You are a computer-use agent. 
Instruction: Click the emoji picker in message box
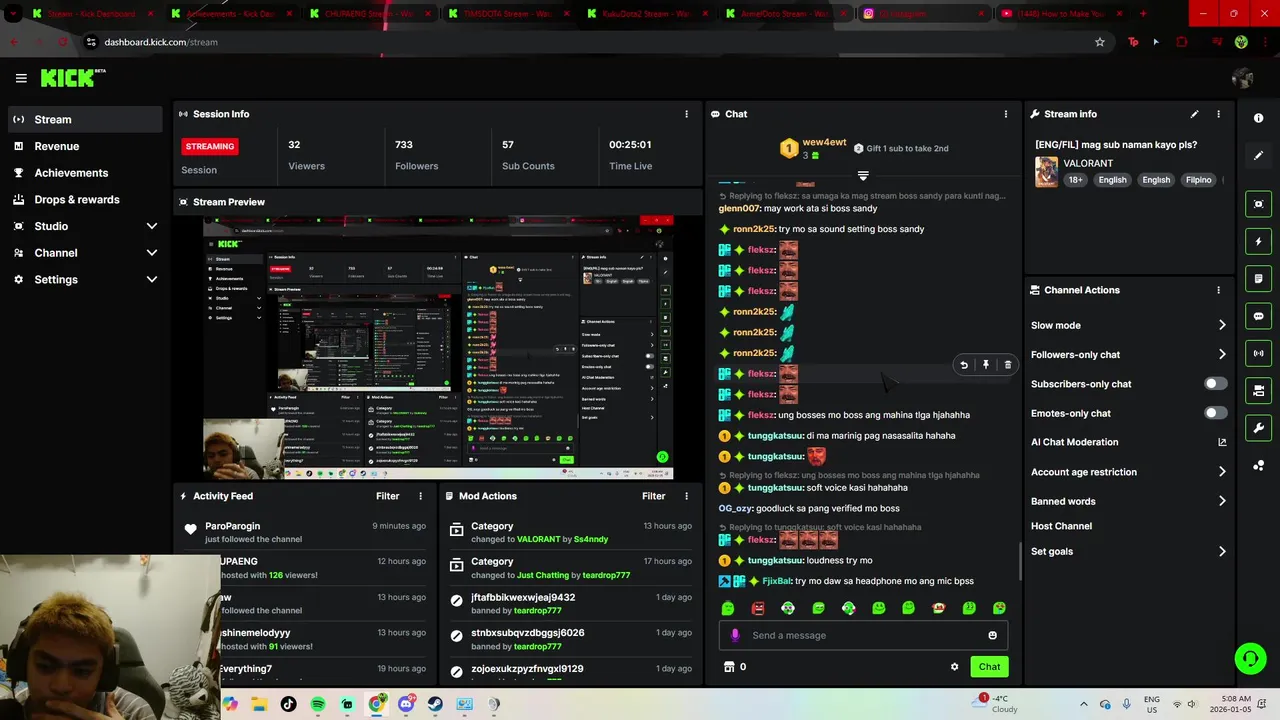tap(992, 635)
